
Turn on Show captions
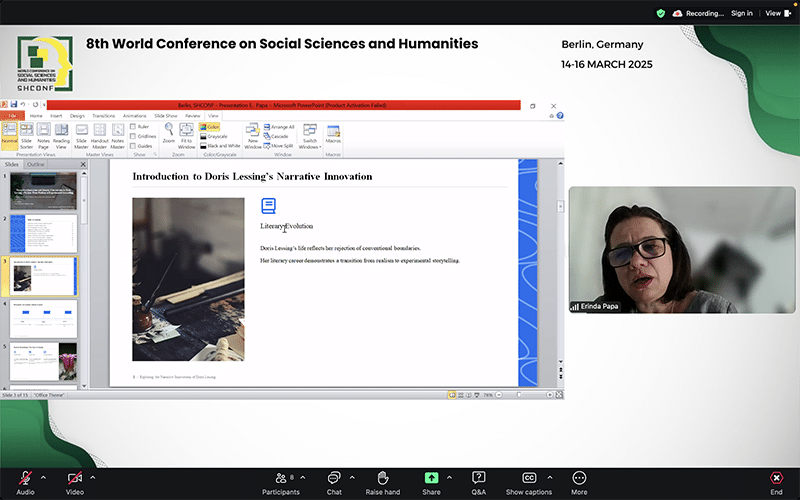coord(529,478)
